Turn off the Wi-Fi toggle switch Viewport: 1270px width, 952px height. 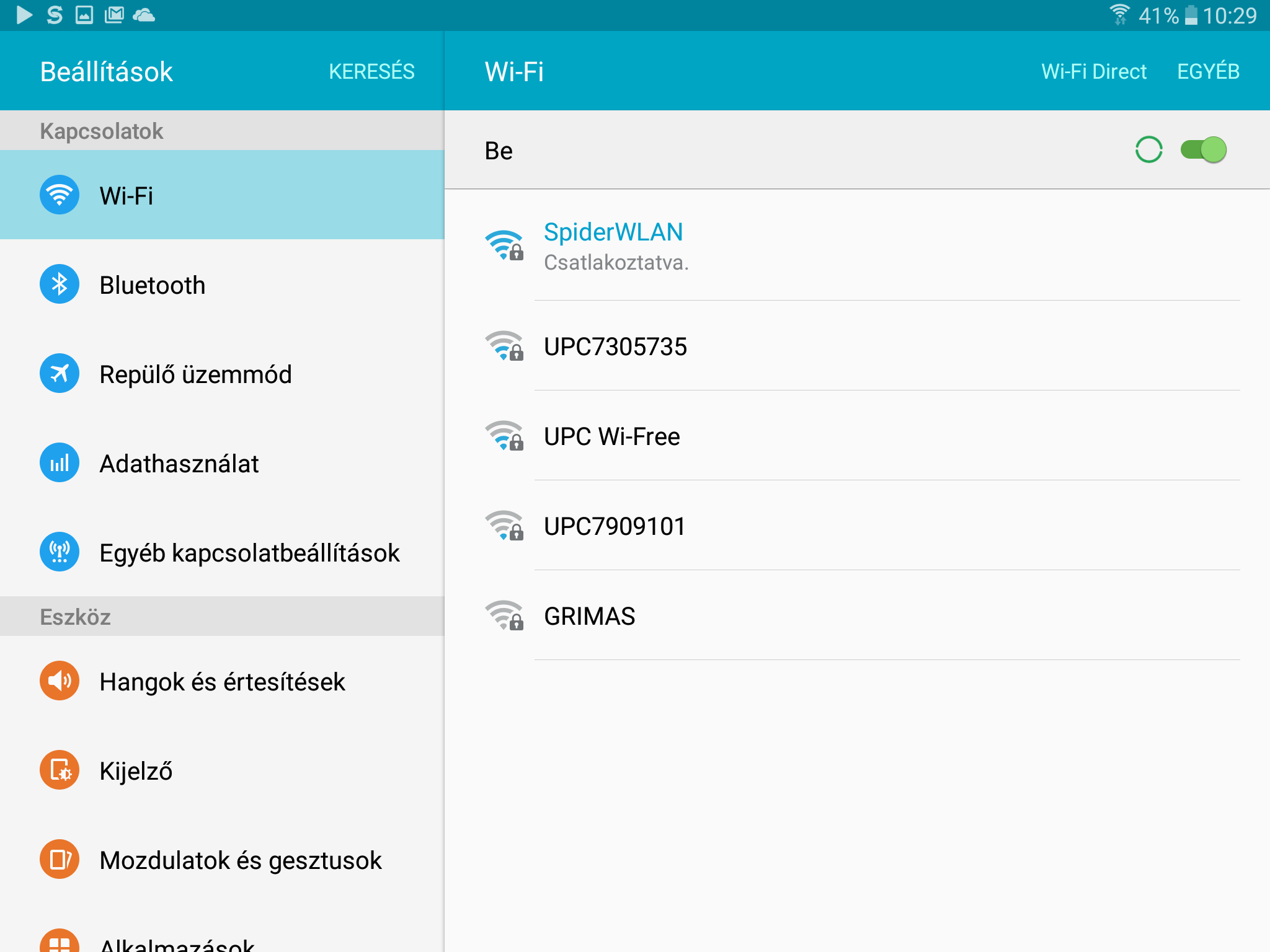pyautogui.click(x=1204, y=150)
